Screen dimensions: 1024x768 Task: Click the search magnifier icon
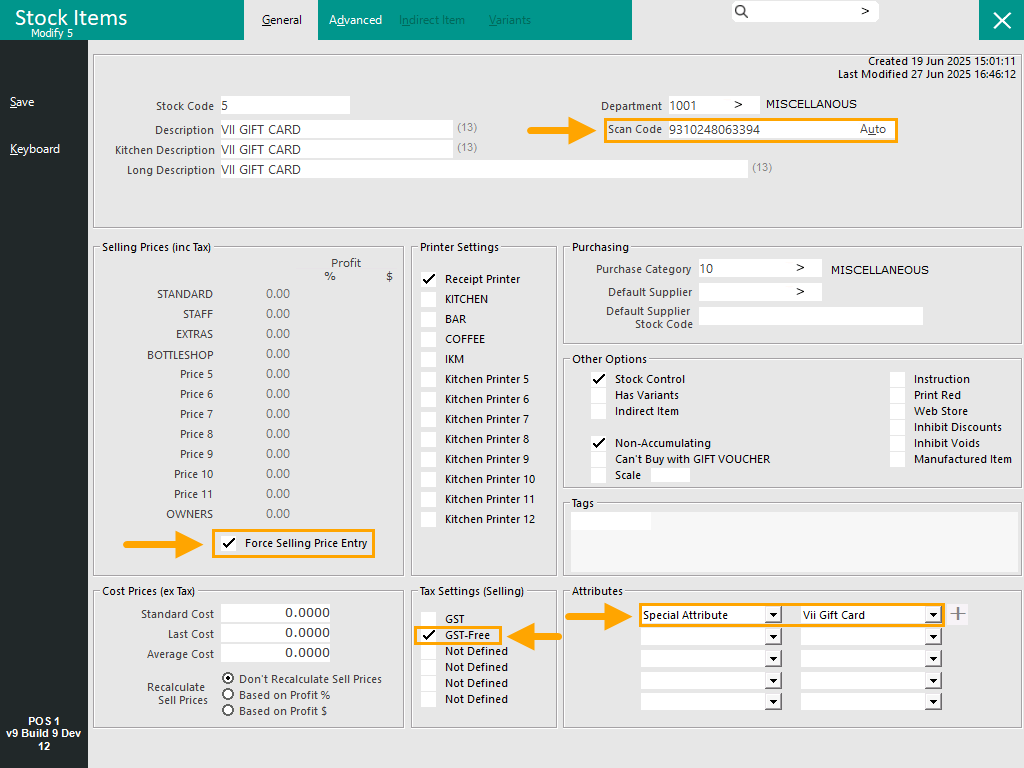point(741,11)
